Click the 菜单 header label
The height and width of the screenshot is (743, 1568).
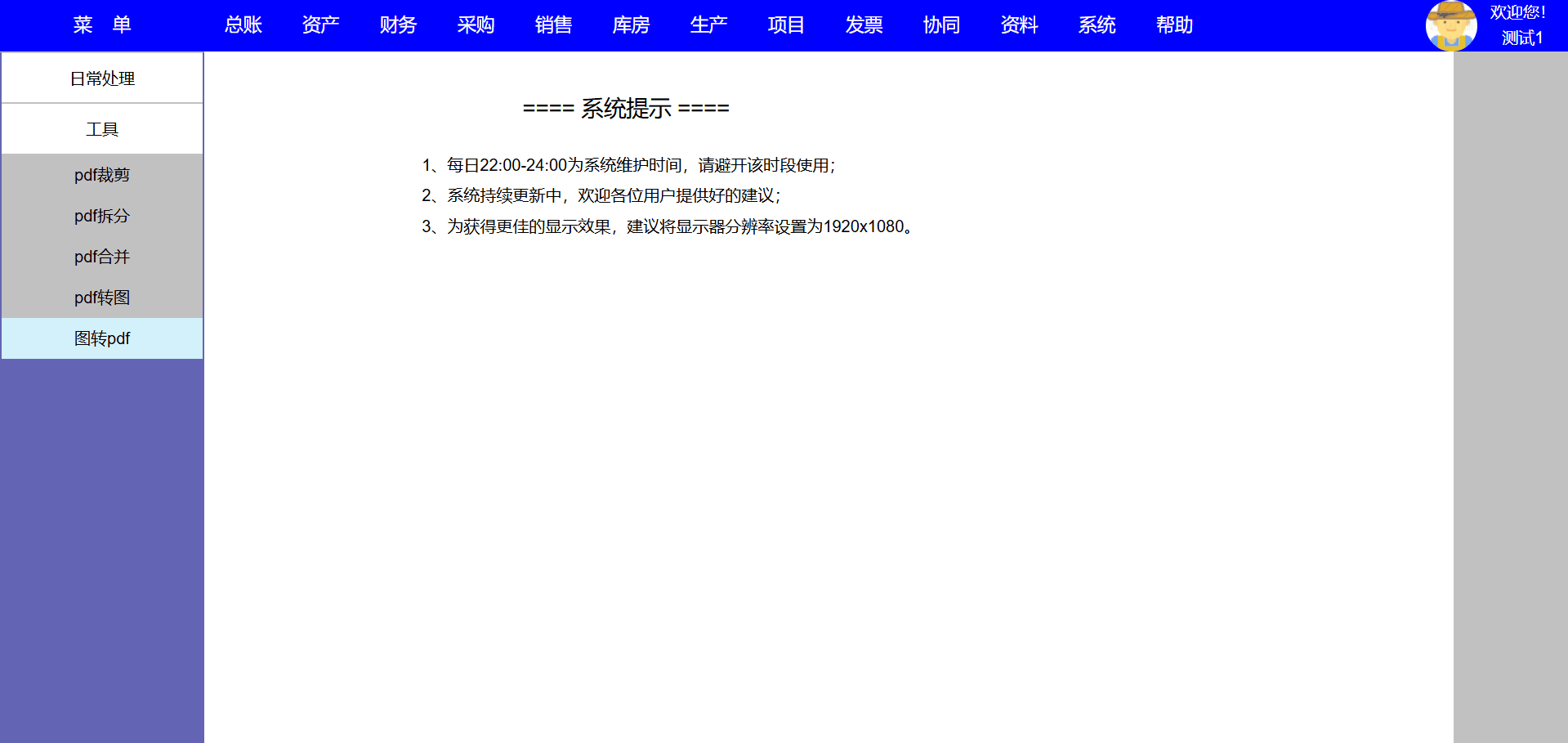(102, 25)
